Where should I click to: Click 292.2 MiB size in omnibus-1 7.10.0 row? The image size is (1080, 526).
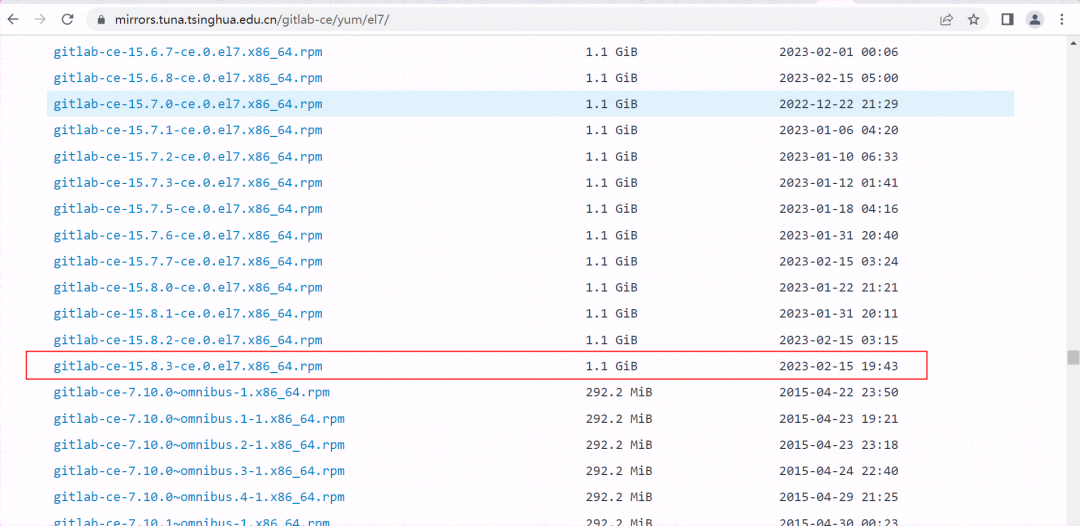[619, 393]
